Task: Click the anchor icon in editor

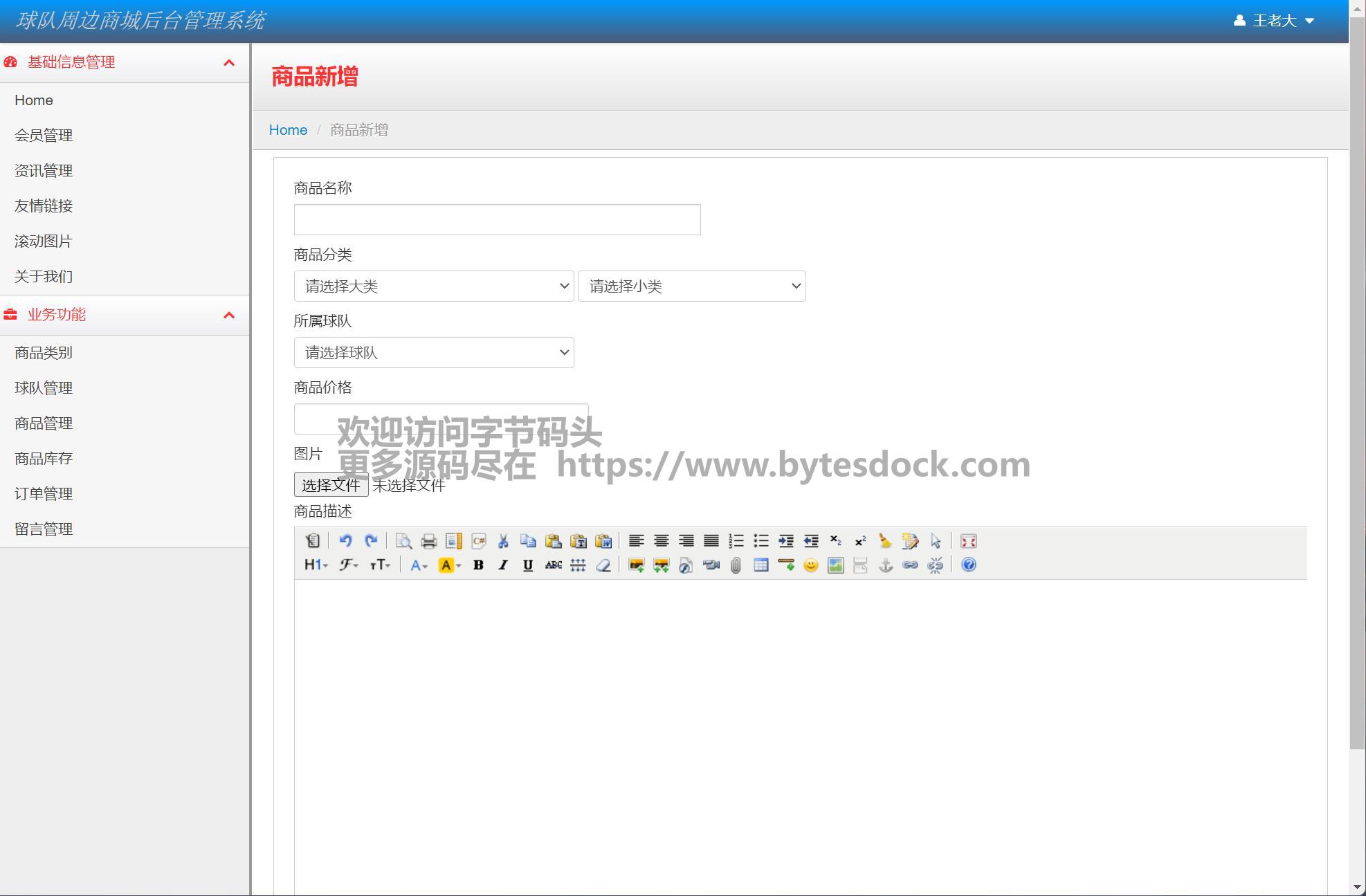Action: click(885, 565)
